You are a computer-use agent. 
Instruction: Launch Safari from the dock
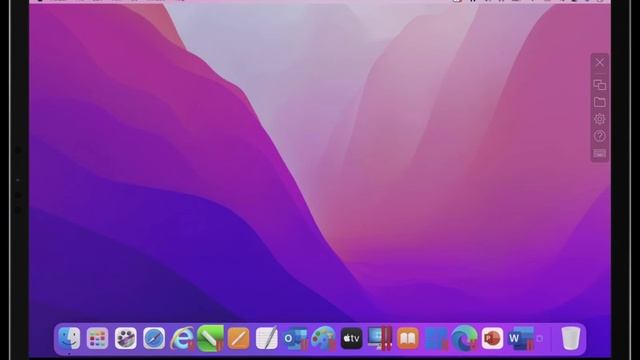[154, 338]
